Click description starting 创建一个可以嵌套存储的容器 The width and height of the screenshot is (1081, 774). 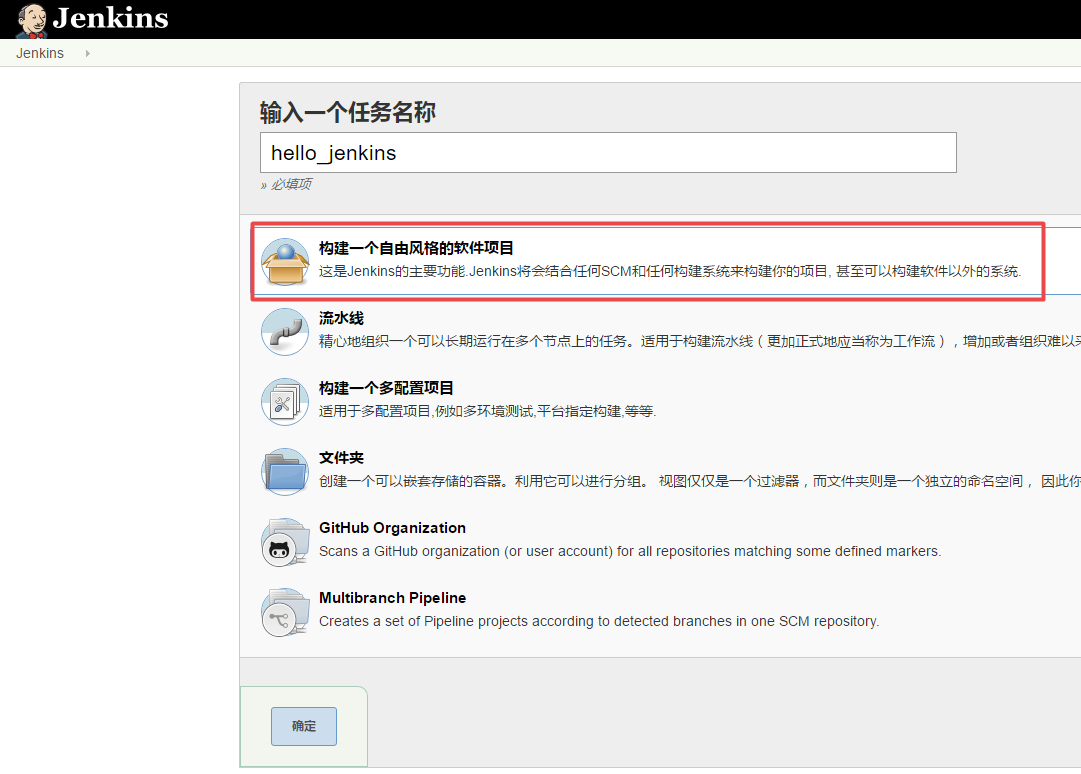(x=700, y=481)
